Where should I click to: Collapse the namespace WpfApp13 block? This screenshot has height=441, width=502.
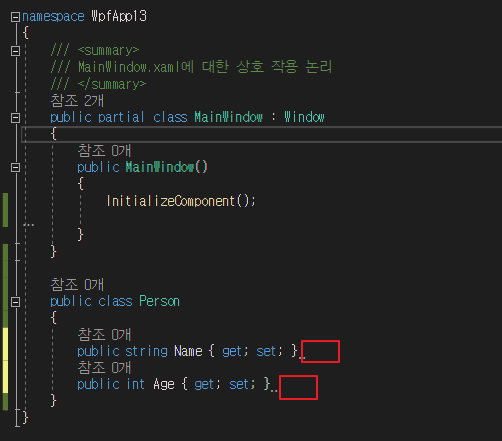(15, 17)
